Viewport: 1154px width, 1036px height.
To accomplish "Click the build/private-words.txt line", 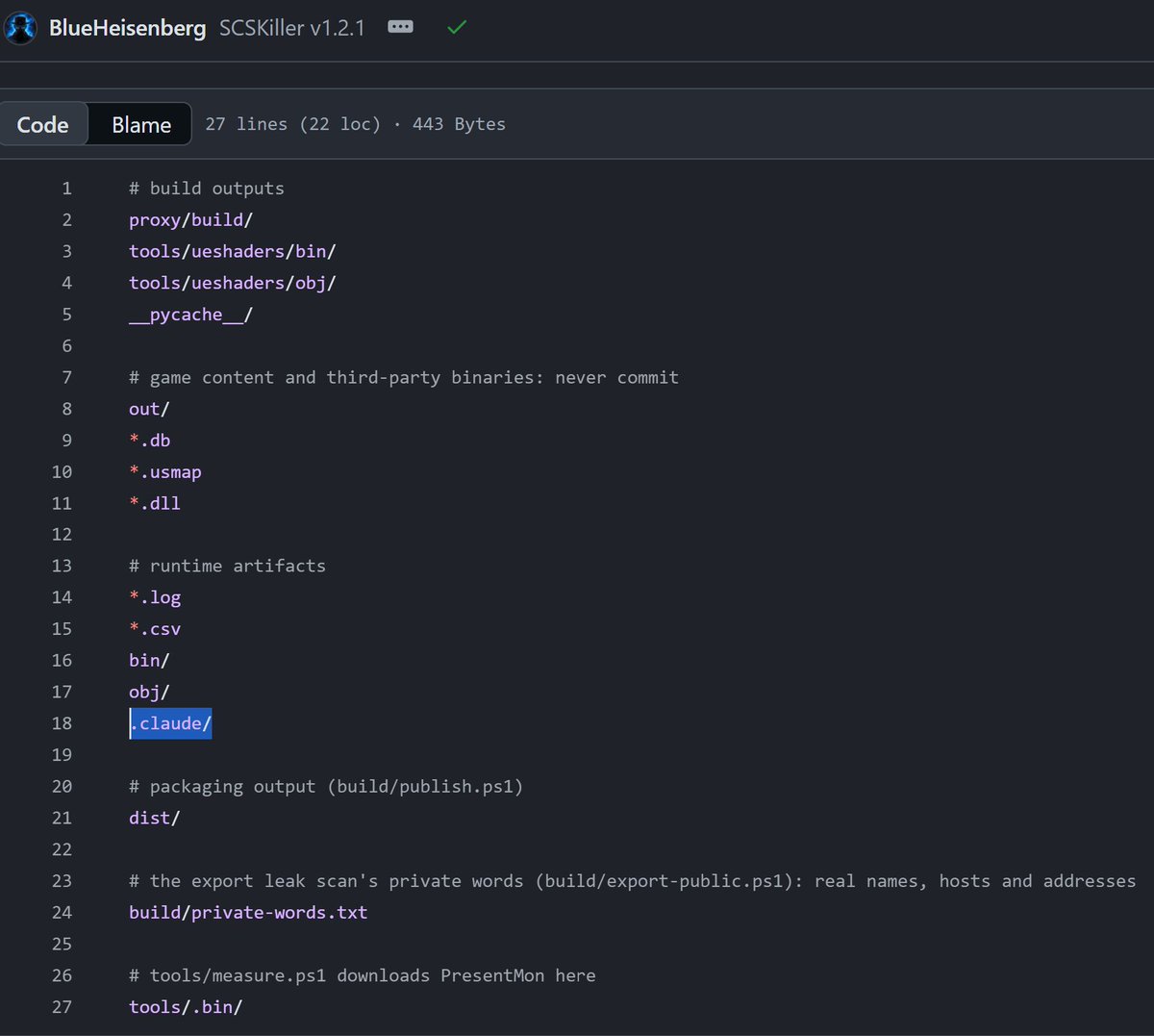I will click(248, 912).
